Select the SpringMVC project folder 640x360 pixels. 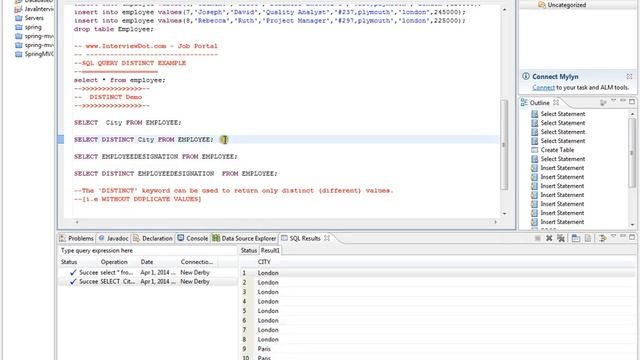tap(34, 54)
